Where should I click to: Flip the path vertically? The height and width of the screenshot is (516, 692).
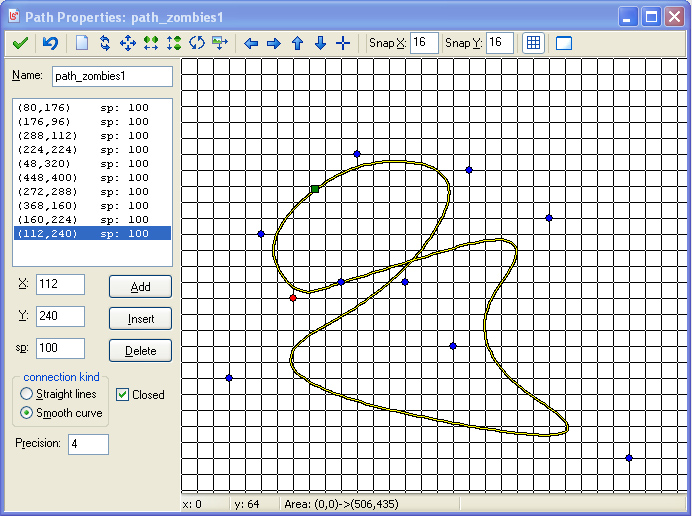click(x=174, y=43)
